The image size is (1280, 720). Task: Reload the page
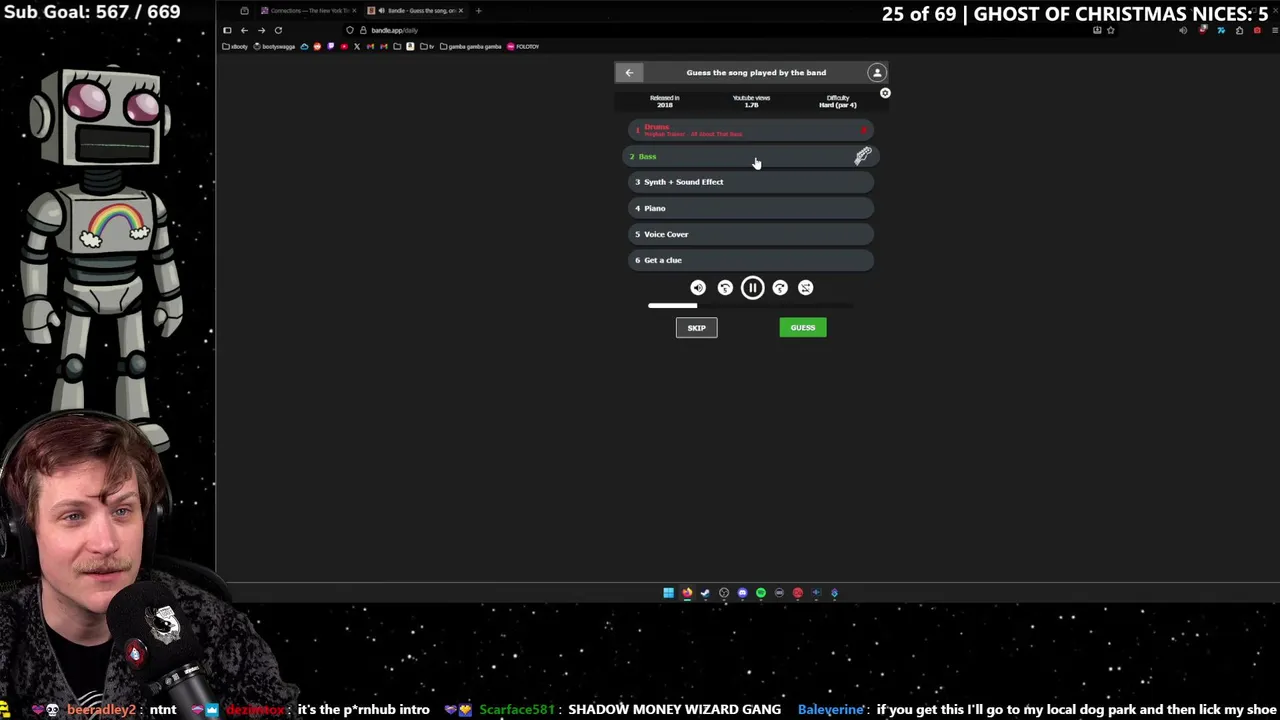coord(278,30)
